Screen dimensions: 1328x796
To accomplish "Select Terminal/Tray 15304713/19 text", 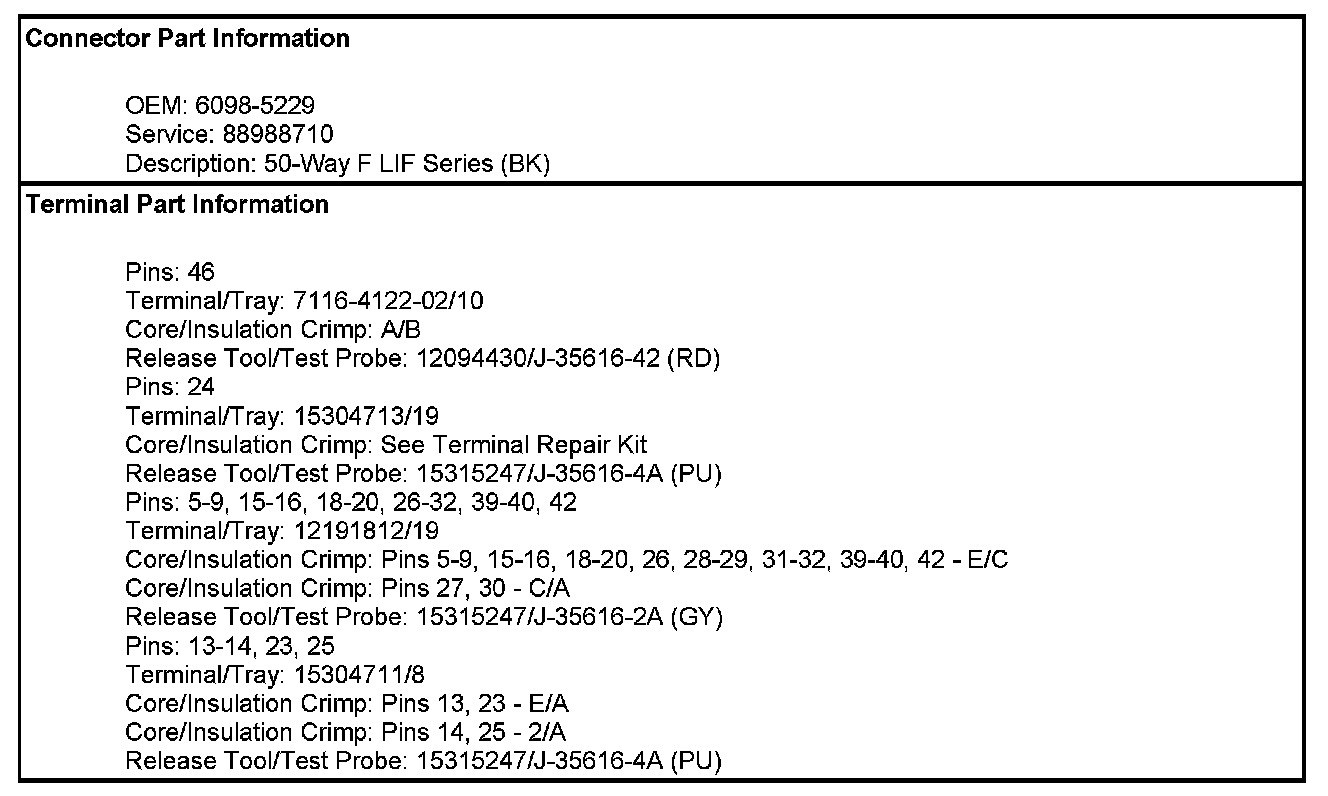I will [x=282, y=416].
